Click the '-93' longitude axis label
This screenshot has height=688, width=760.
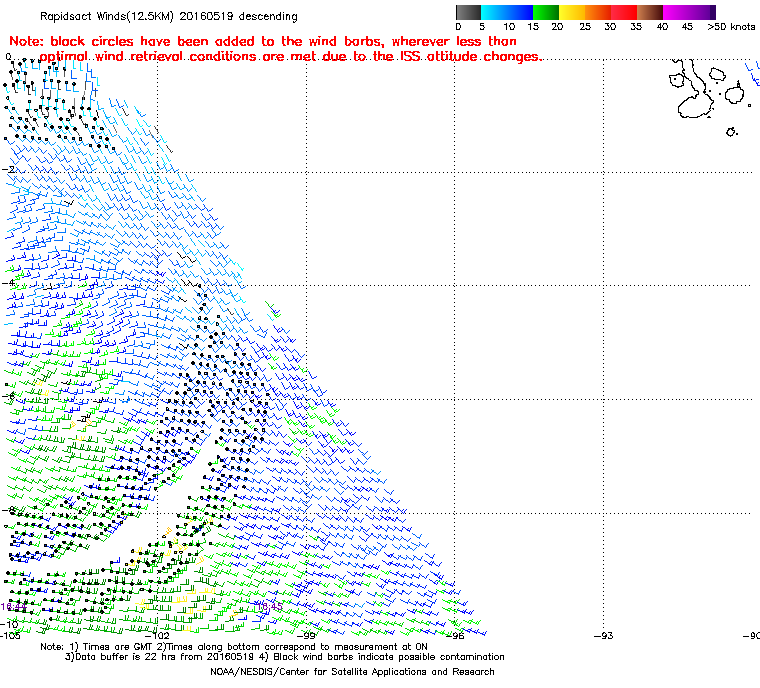(x=603, y=635)
